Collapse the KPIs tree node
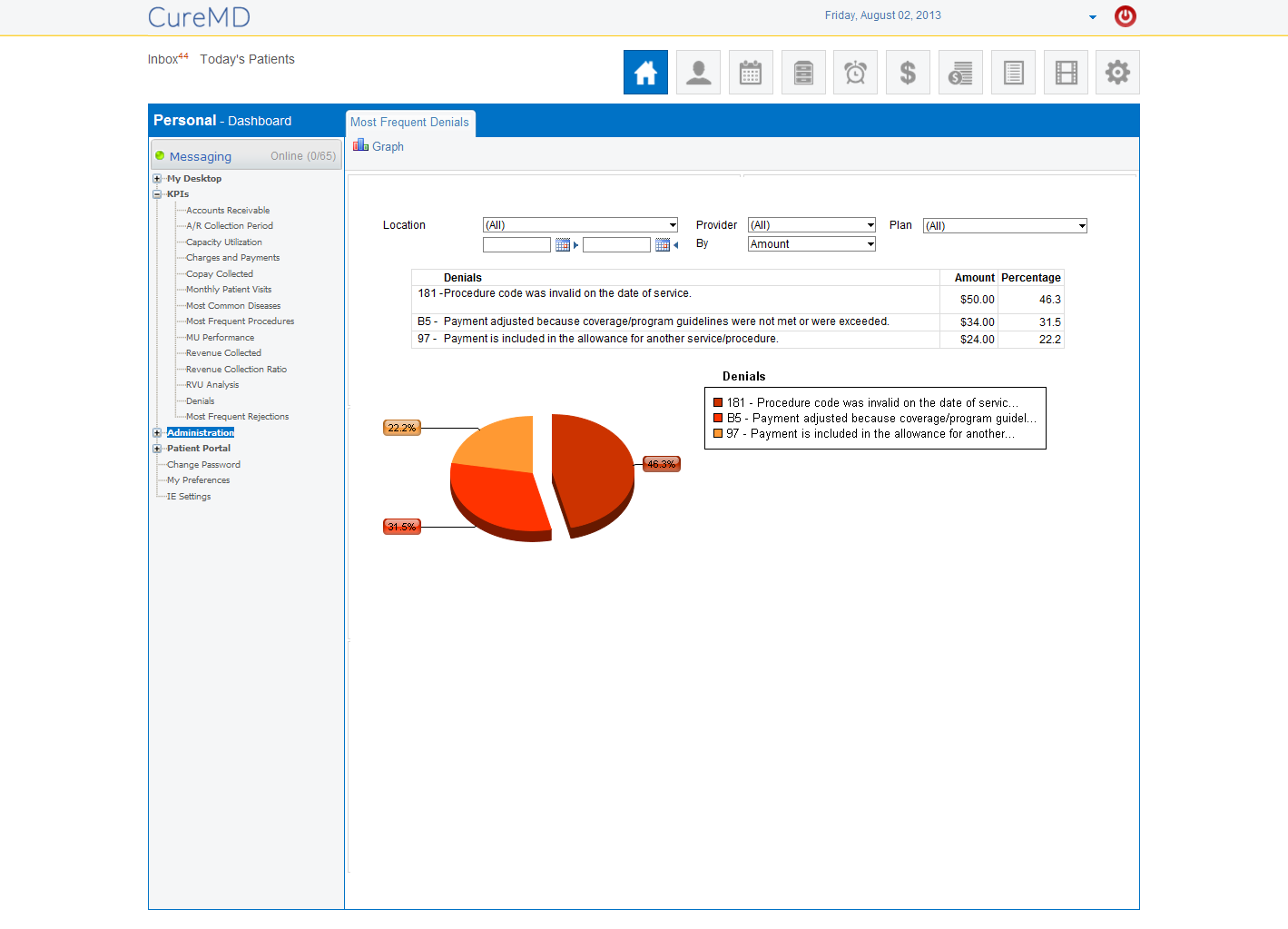1288x929 pixels. coord(157,194)
